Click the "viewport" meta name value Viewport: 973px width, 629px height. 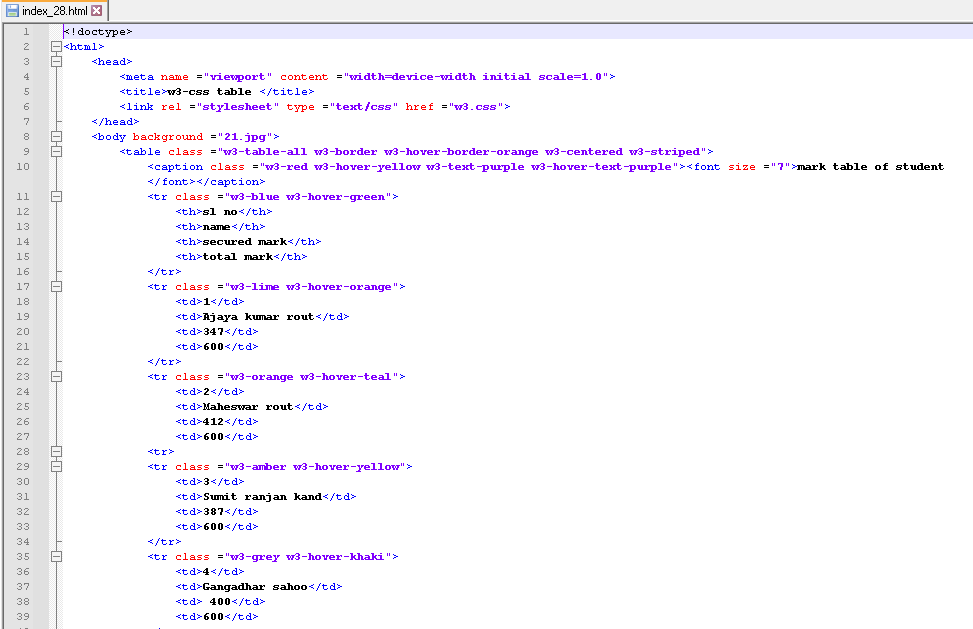pyautogui.click(x=237, y=77)
